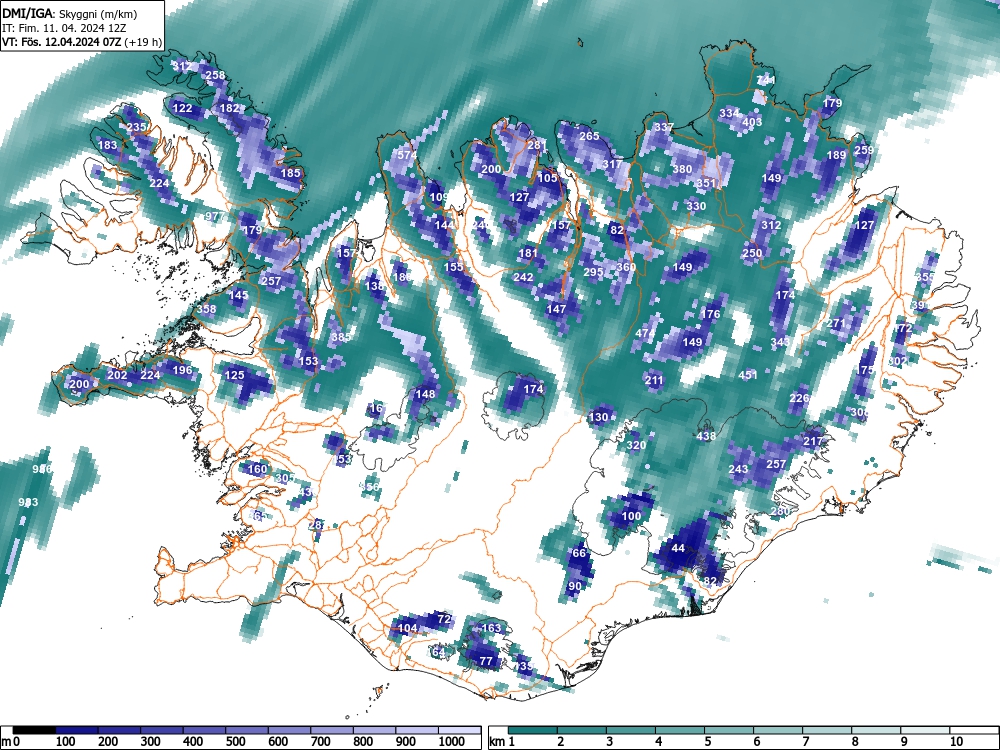Click the visibility label 104 on the south coast
Image resolution: width=1000 pixels, height=750 pixels.
point(408,628)
